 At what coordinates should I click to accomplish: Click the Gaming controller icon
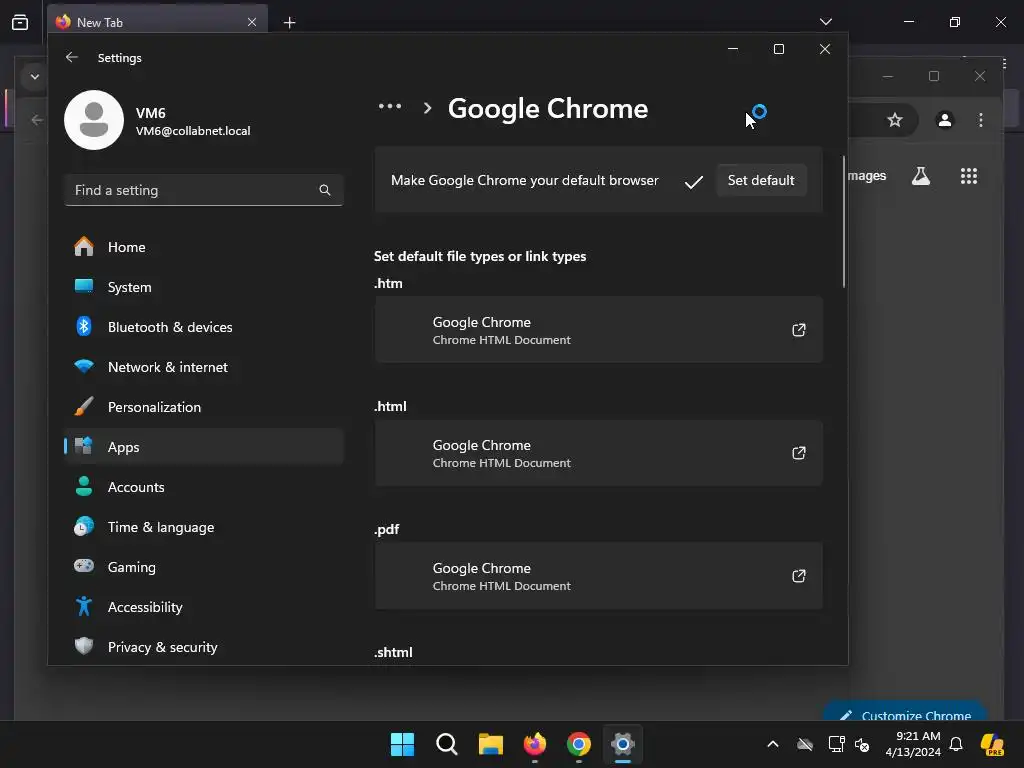[x=84, y=566]
